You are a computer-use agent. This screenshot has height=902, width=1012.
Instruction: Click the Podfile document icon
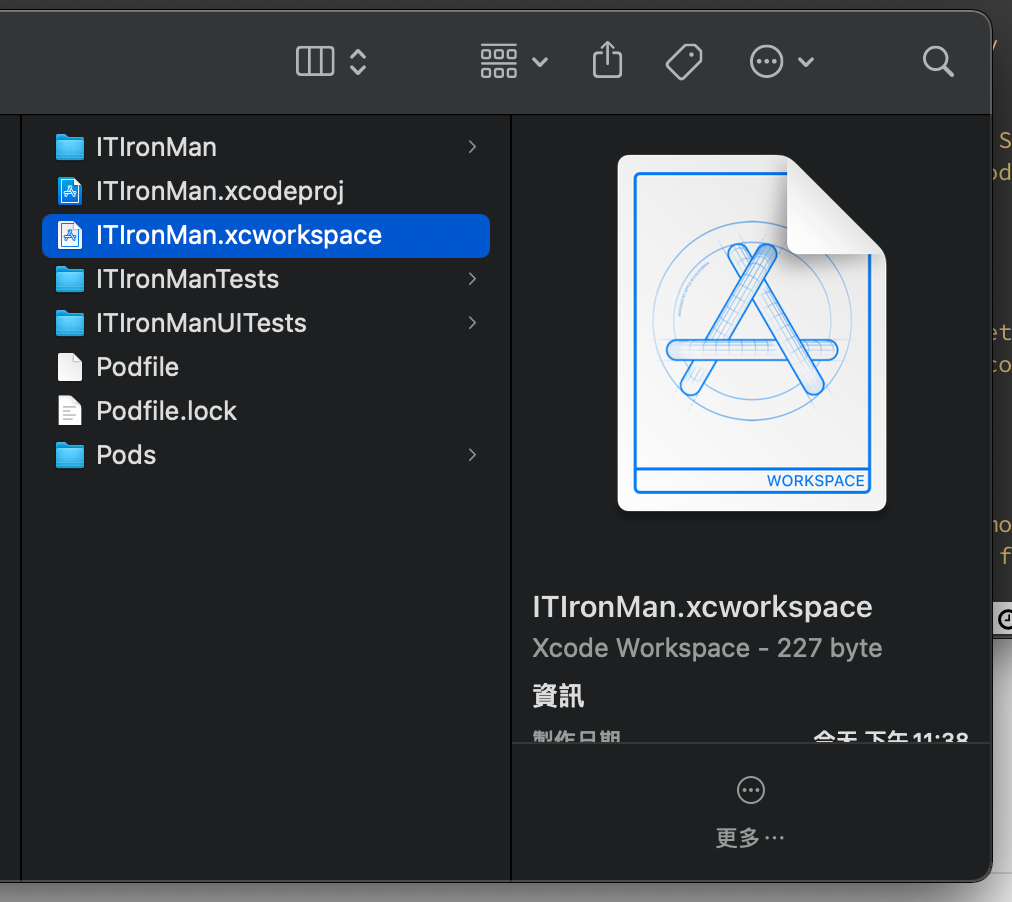pyautogui.click(x=70, y=367)
